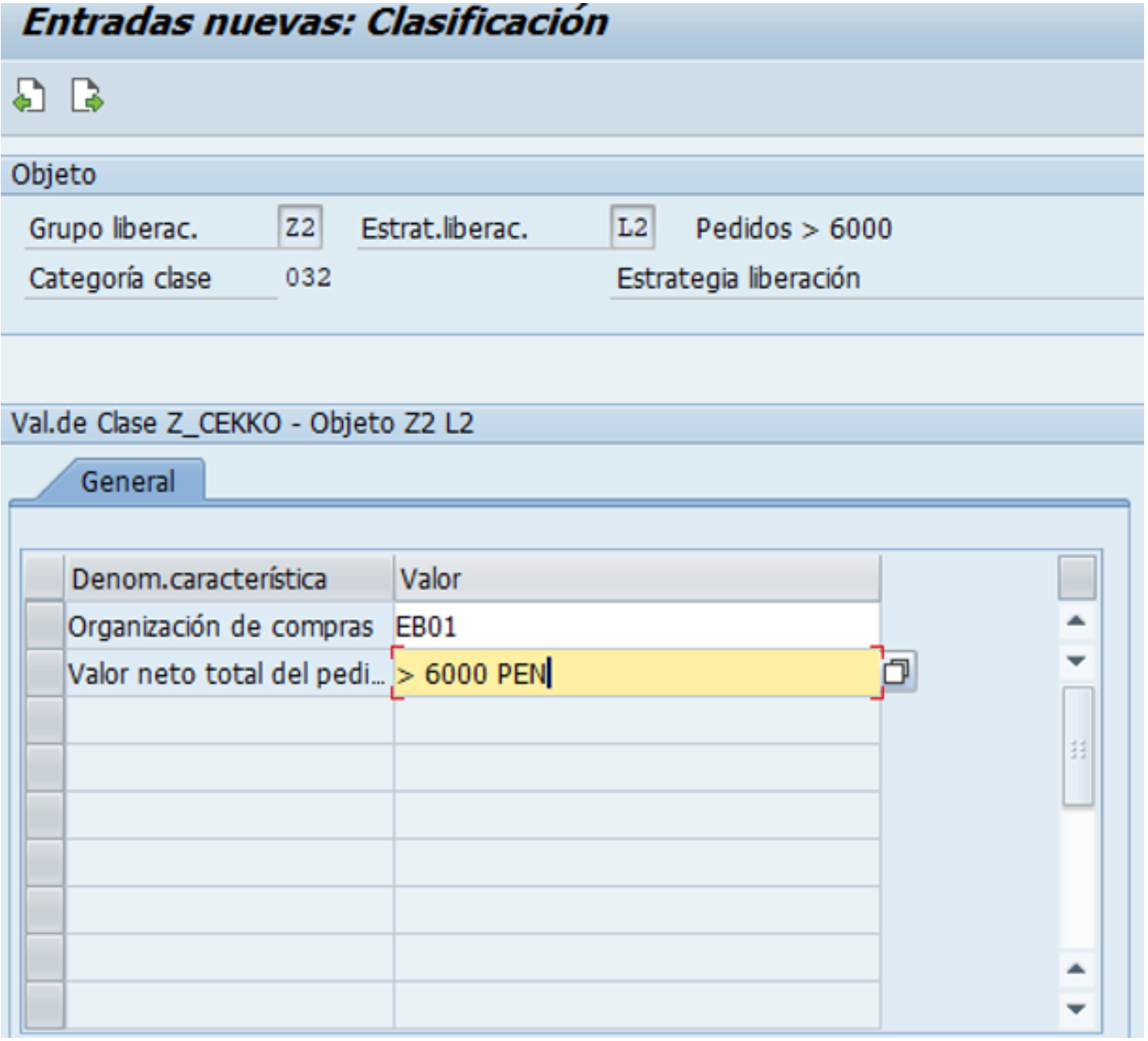This screenshot has height=1041, width=1148.
Task: Click the vertical scrollbar thumb of the table
Action: [x=1078, y=747]
